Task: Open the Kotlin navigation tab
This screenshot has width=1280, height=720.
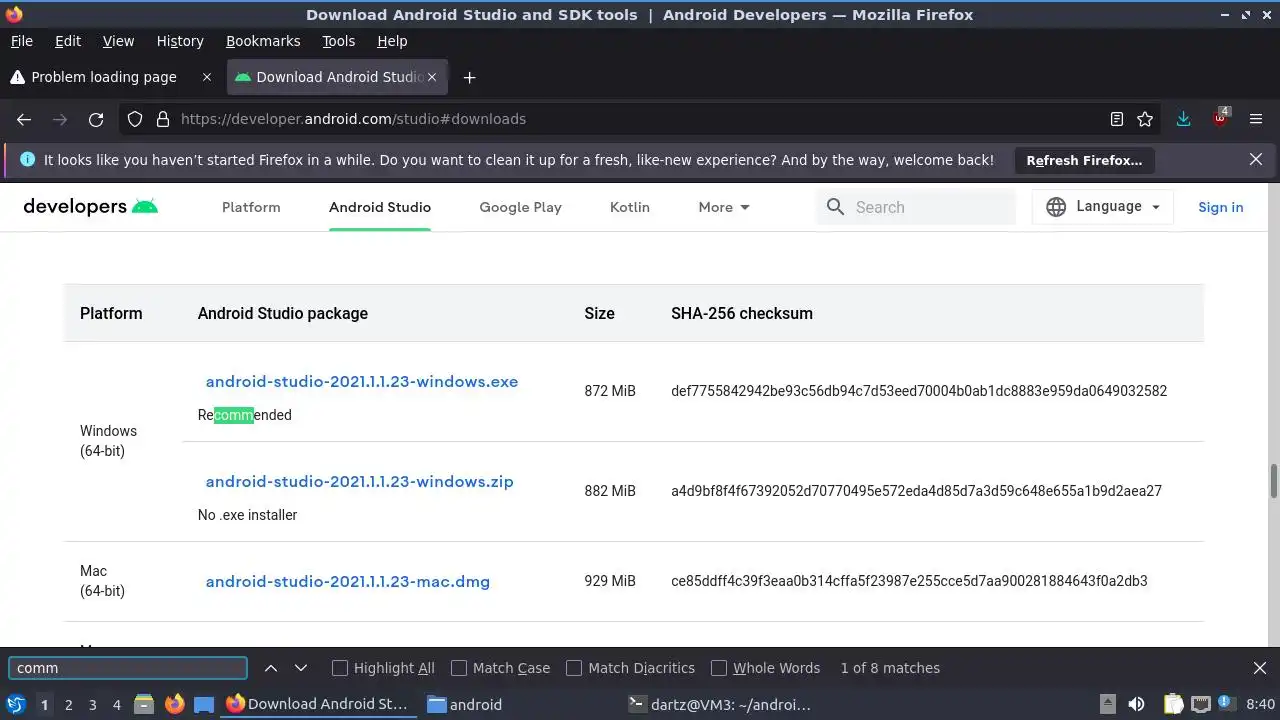Action: pyautogui.click(x=630, y=207)
